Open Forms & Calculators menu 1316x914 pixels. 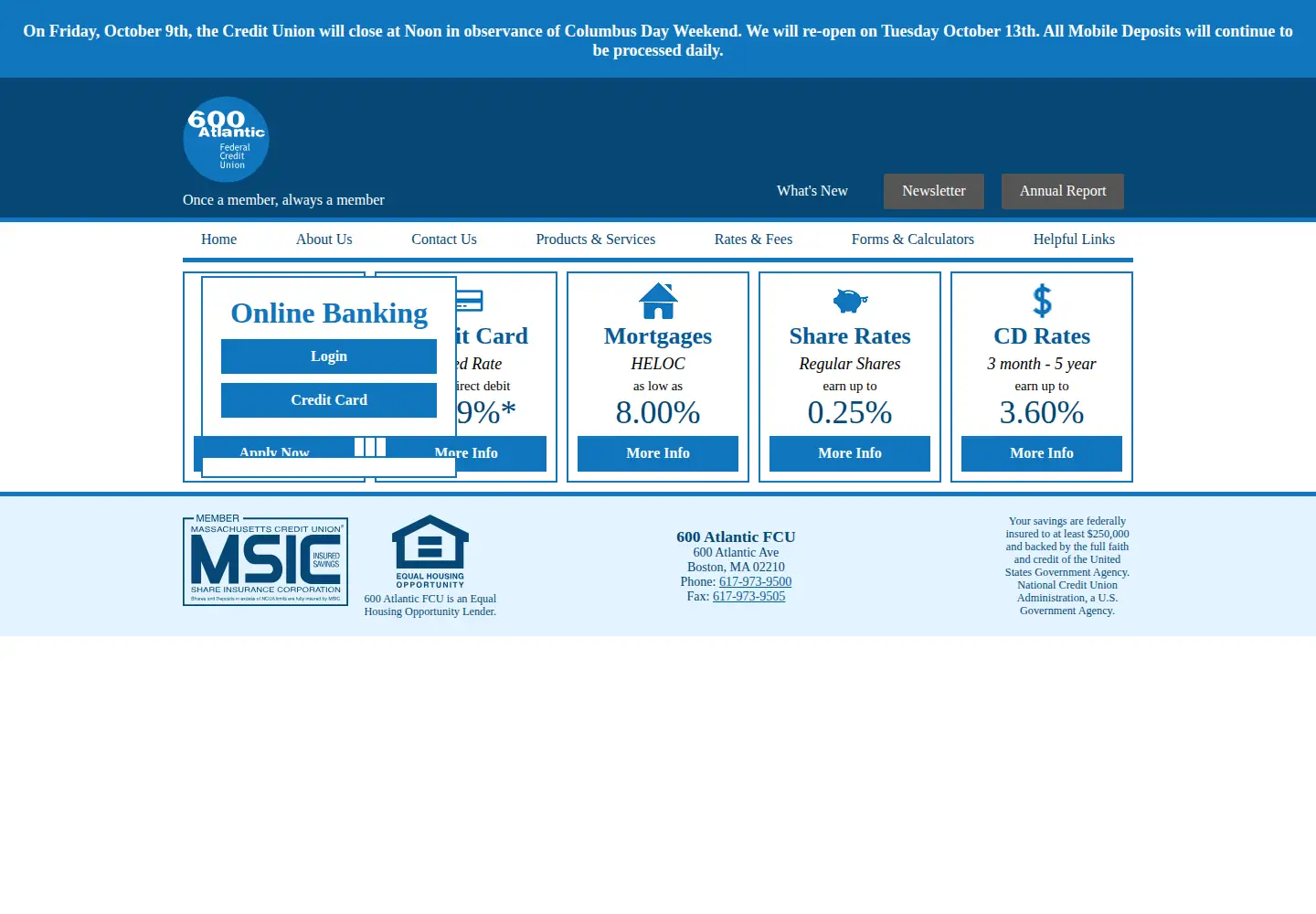click(913, 239)
